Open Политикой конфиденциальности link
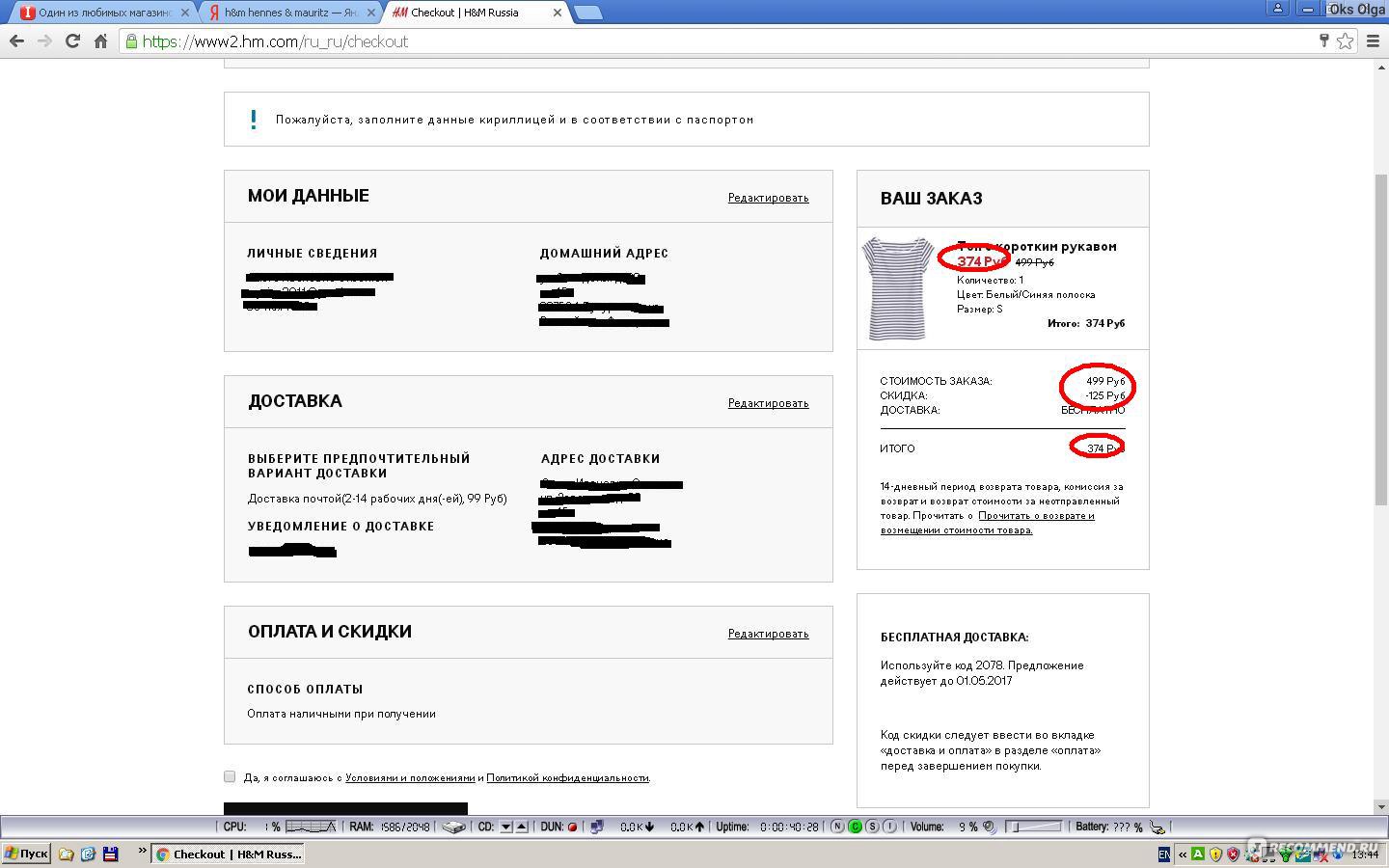 click(567, 777)
